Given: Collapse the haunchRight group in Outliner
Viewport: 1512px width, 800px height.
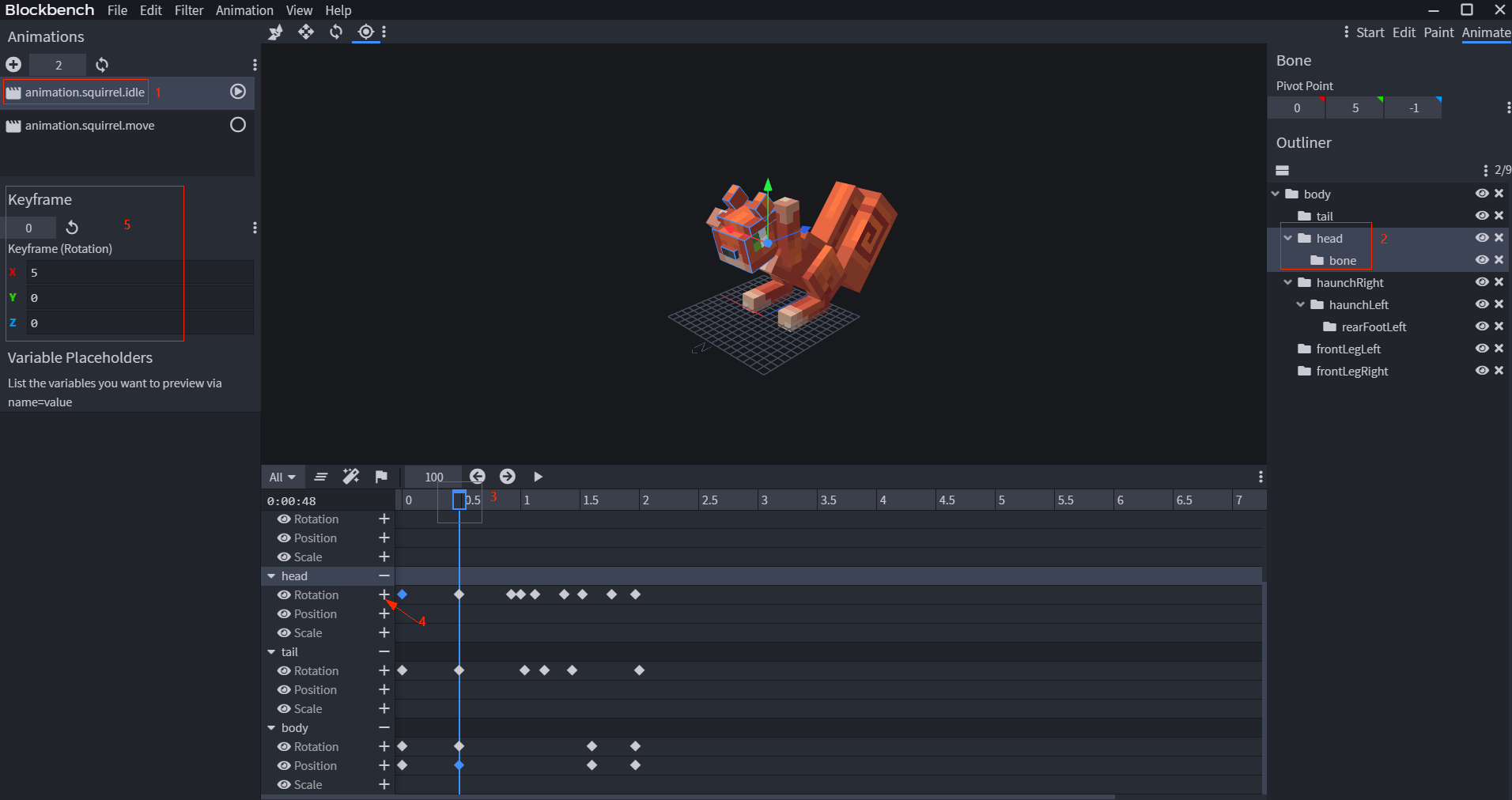Looking at the screenshot, I should pyautogui.click(x=1288, y=282).
